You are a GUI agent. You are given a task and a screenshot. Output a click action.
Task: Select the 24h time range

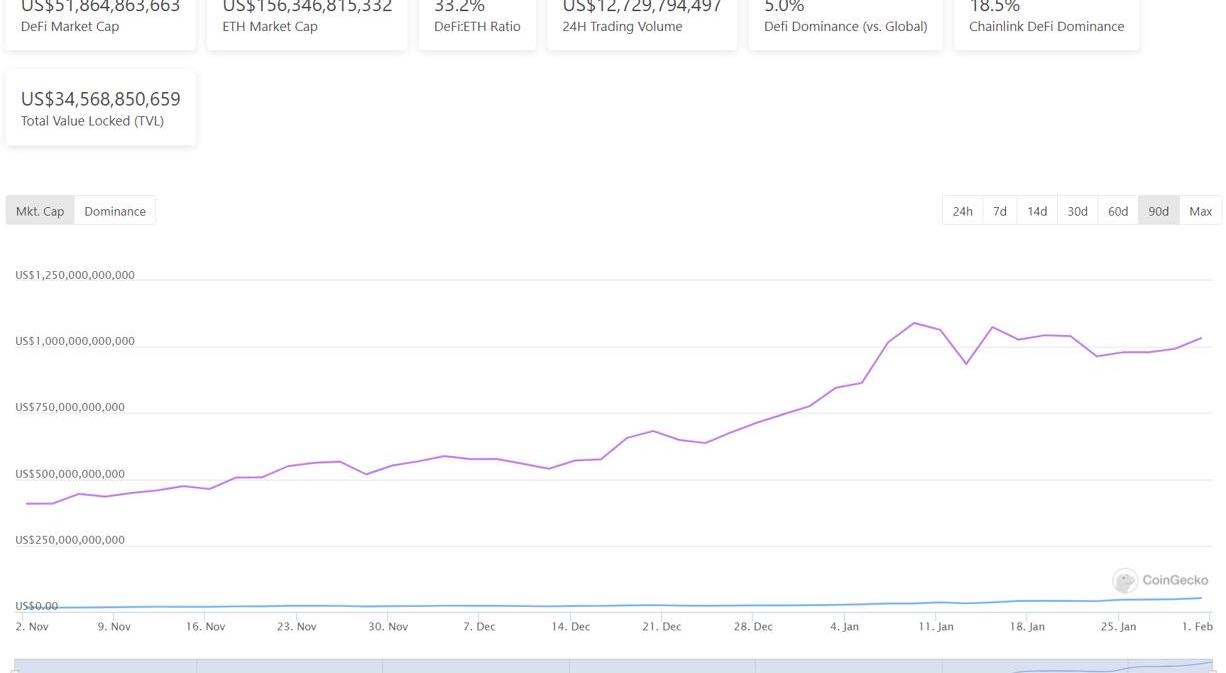[962, 211]
